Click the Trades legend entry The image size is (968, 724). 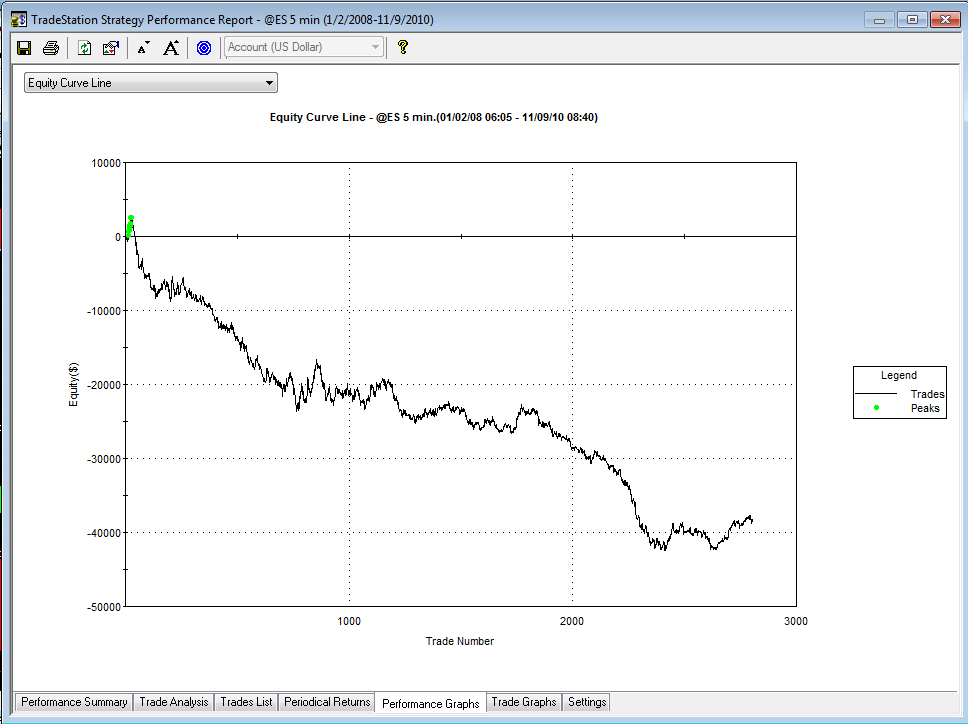click(899, 394)
